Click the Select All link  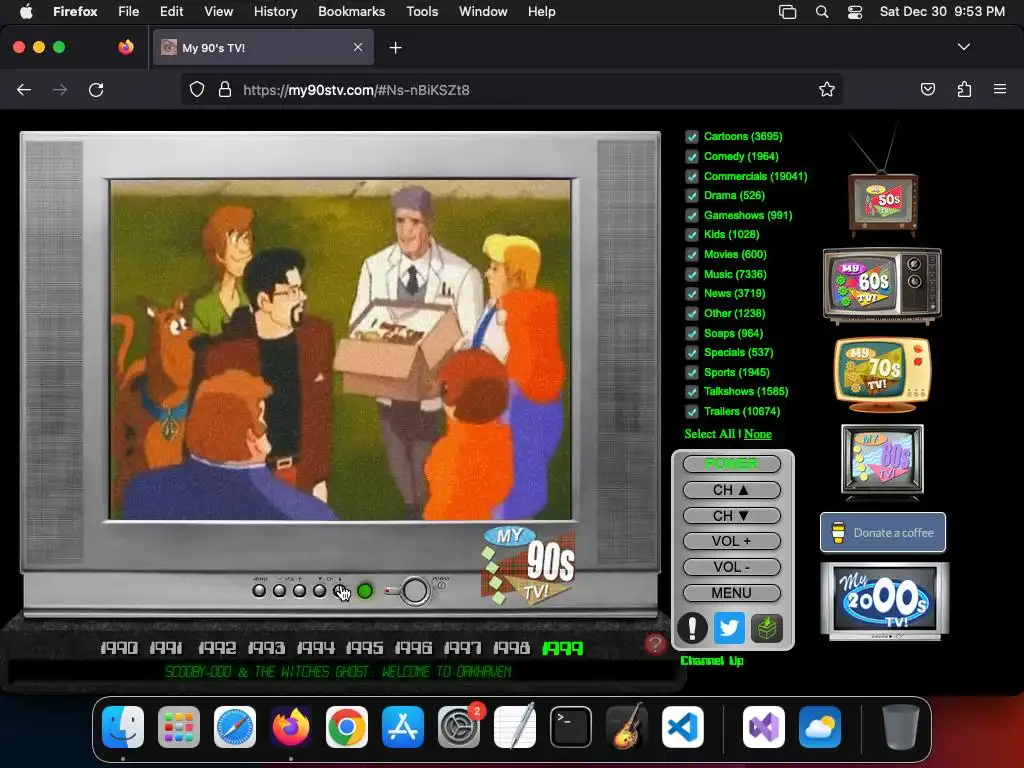pyautogui.click(x=709, y=434)
